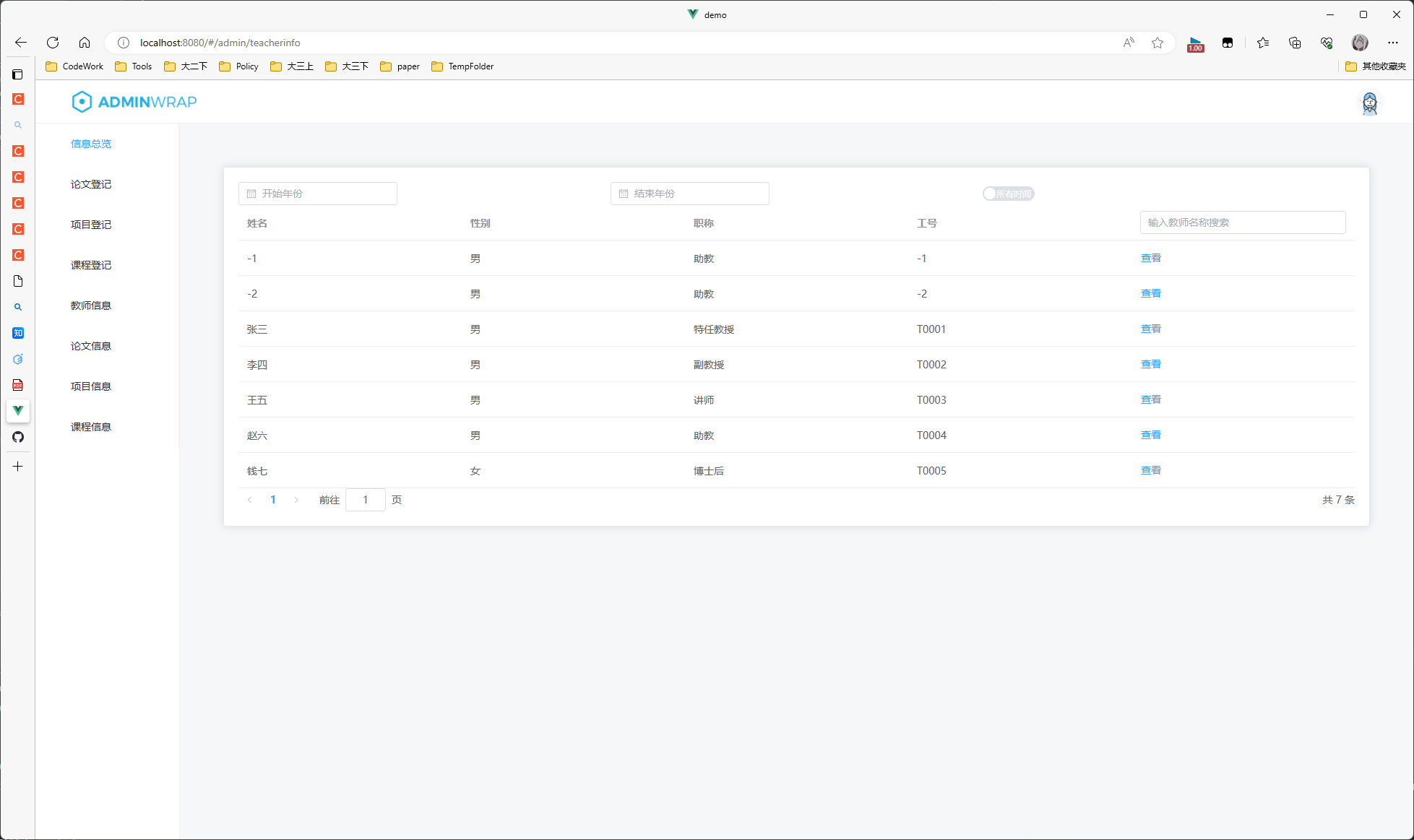This screenshot has width=1414, height=840.
Task: Click the Vue devtools icon in the sidebar
Action: [x=17, y=411]
